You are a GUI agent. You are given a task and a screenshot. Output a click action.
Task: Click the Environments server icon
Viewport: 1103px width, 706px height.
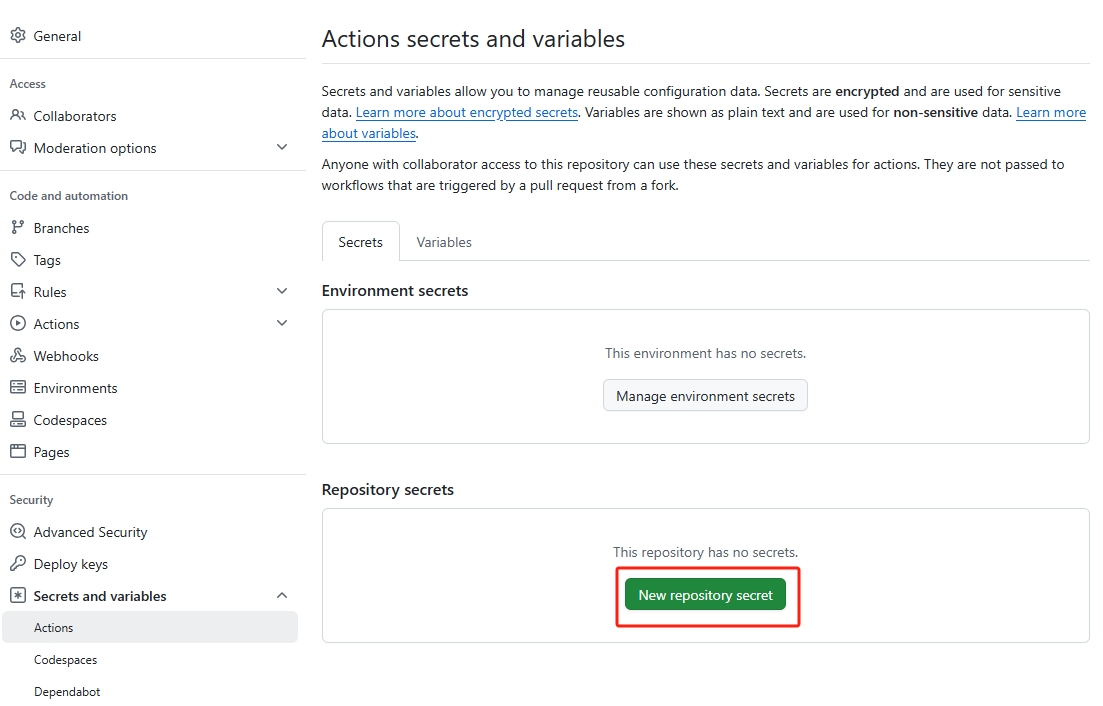tap(17, 388)
